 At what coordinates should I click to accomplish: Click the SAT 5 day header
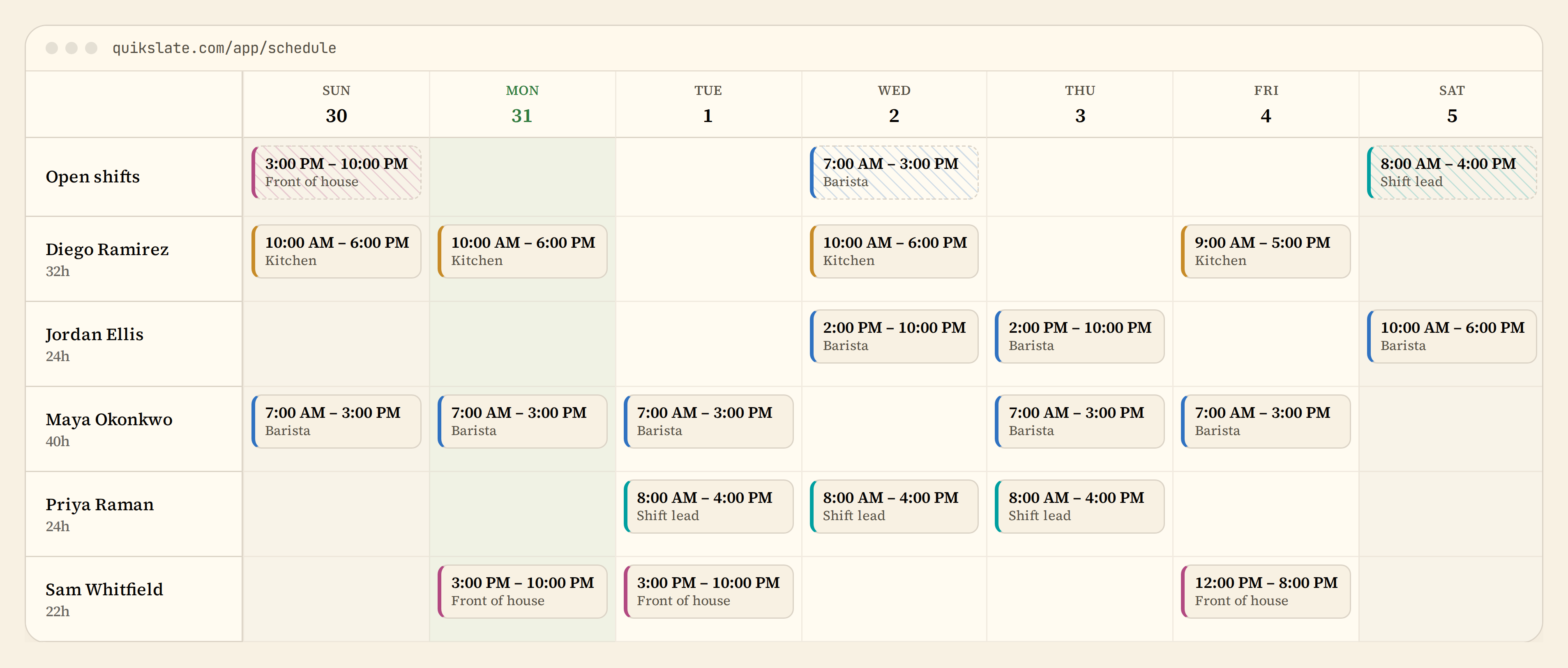(x=1452, y=104)
